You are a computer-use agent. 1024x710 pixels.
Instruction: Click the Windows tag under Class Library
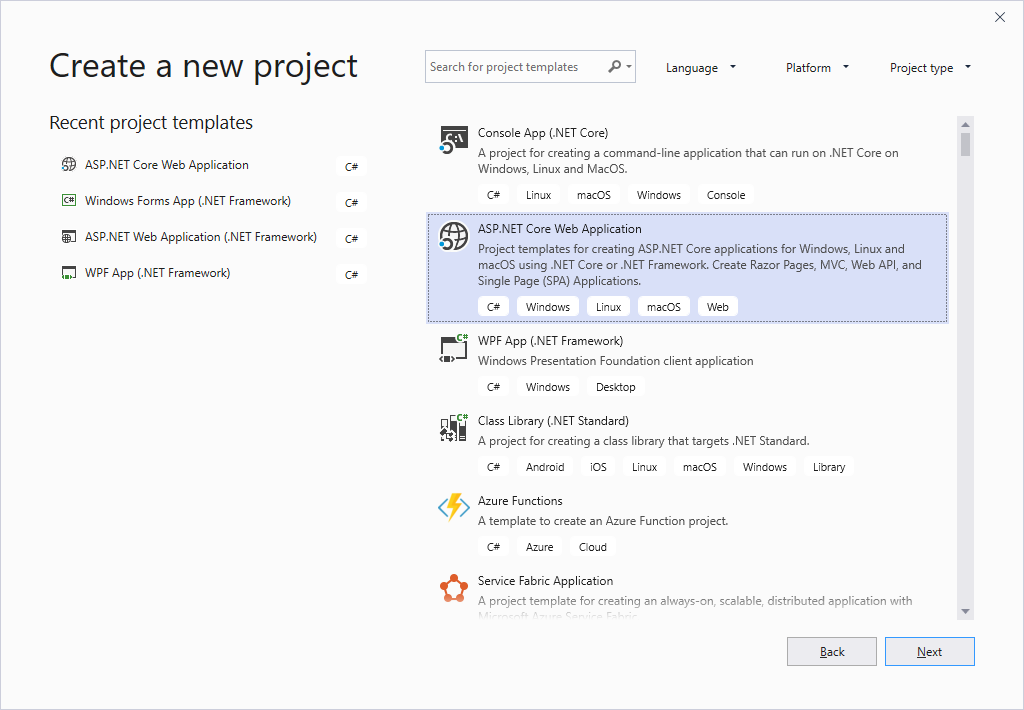pyautogui.click(x=765, y=467)
